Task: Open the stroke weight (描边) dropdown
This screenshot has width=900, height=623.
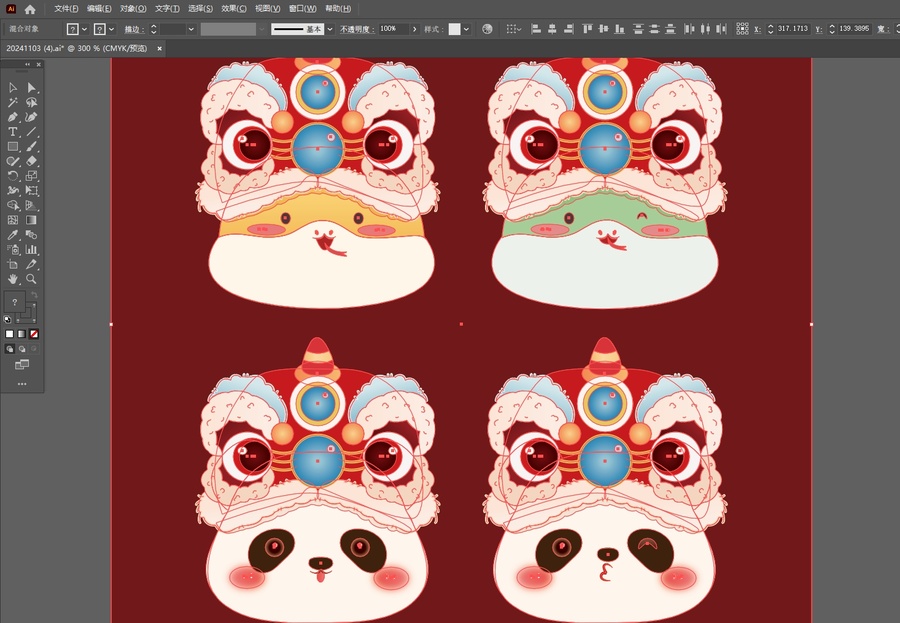Action: click(191, 29)
